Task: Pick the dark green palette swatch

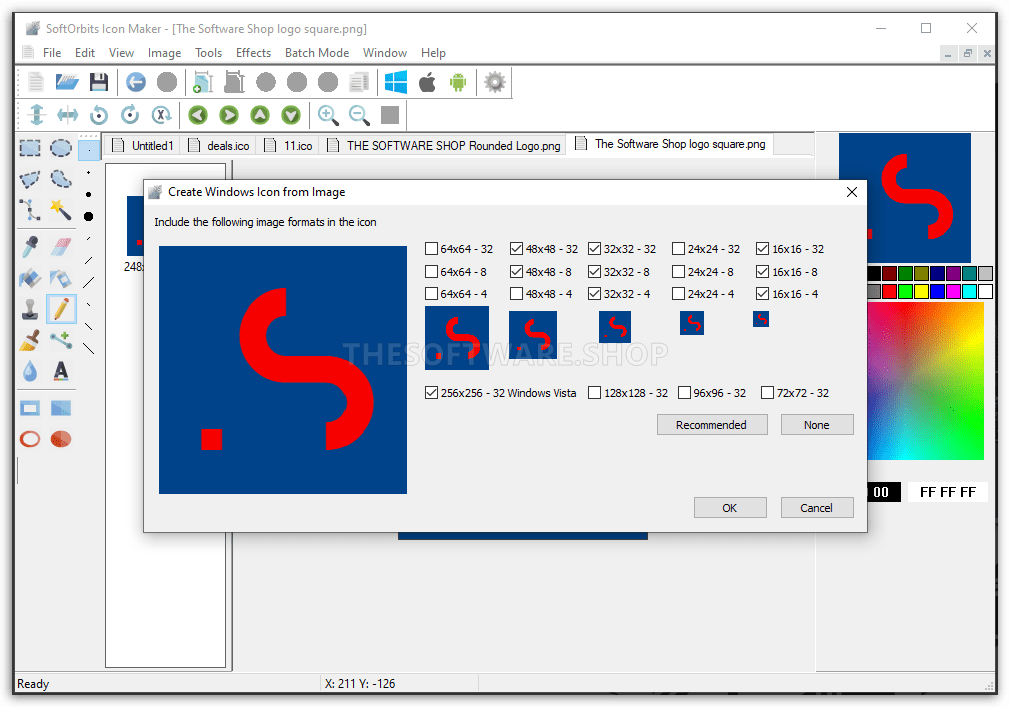Action: (905, 273)
